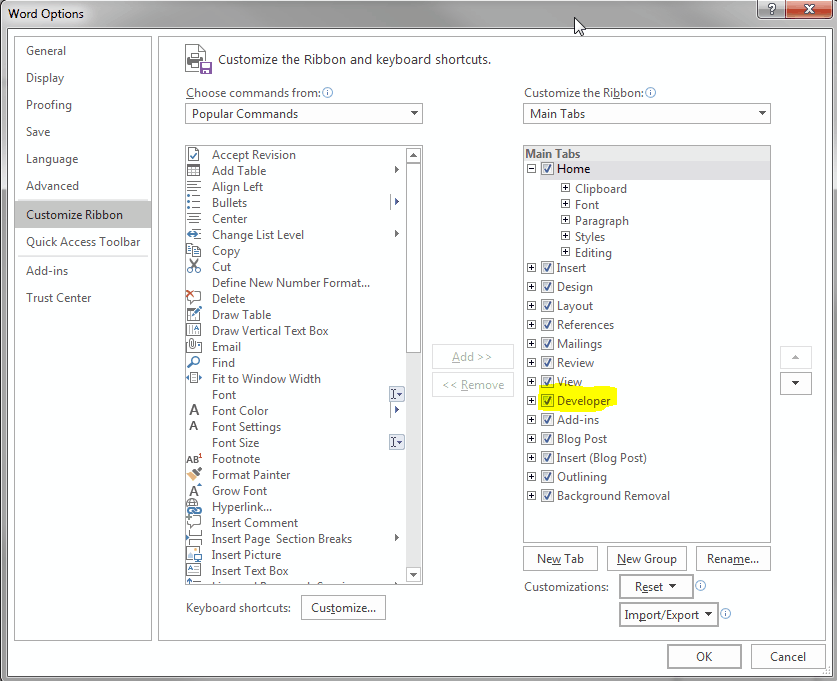Click the commands list scroll up arrow
Screen dimensions: 837x681
point(414,155)
